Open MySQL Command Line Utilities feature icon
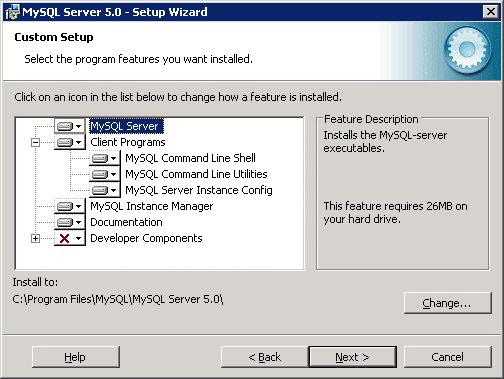This screenshot has width=504, height=379. [x=105, y=174]
